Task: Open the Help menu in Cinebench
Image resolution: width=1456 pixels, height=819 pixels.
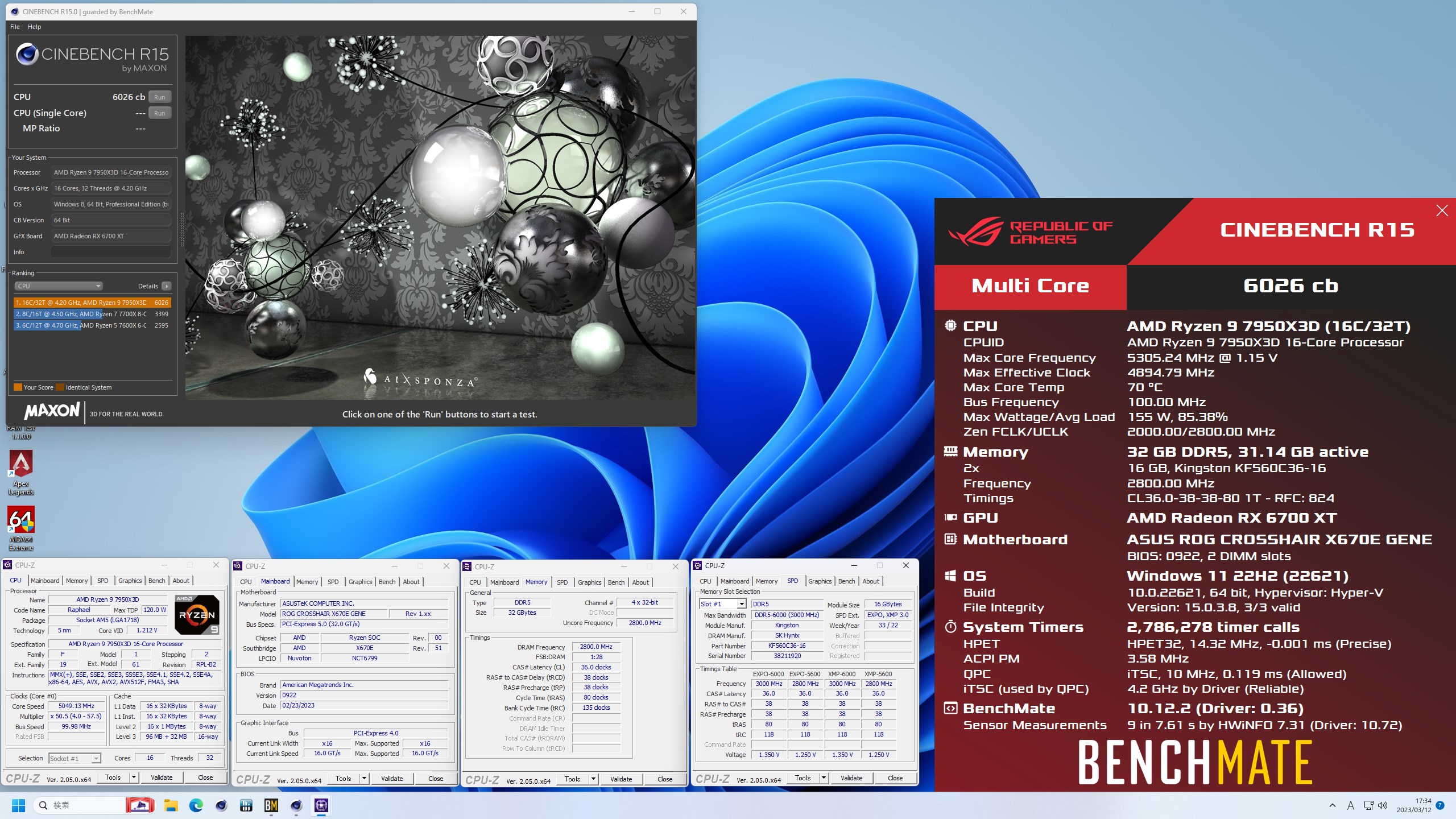Action: pyautogui.click(x=34, y=27)
